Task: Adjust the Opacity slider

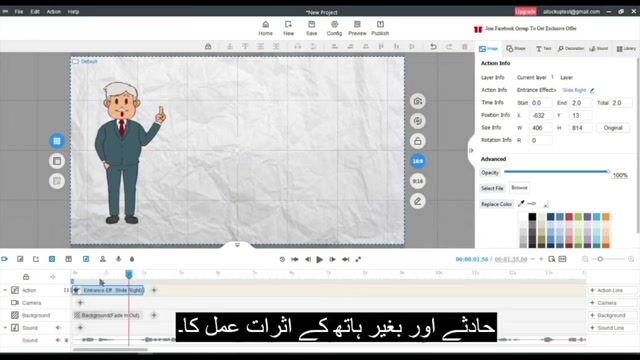Action: point(557,172)
